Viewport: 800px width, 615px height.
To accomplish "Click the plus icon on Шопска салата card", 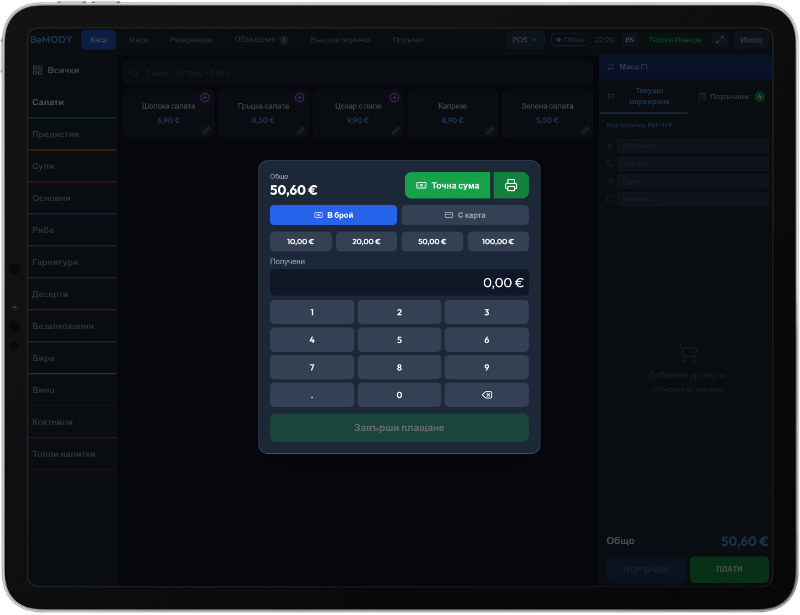I will (x=205, y=97).
